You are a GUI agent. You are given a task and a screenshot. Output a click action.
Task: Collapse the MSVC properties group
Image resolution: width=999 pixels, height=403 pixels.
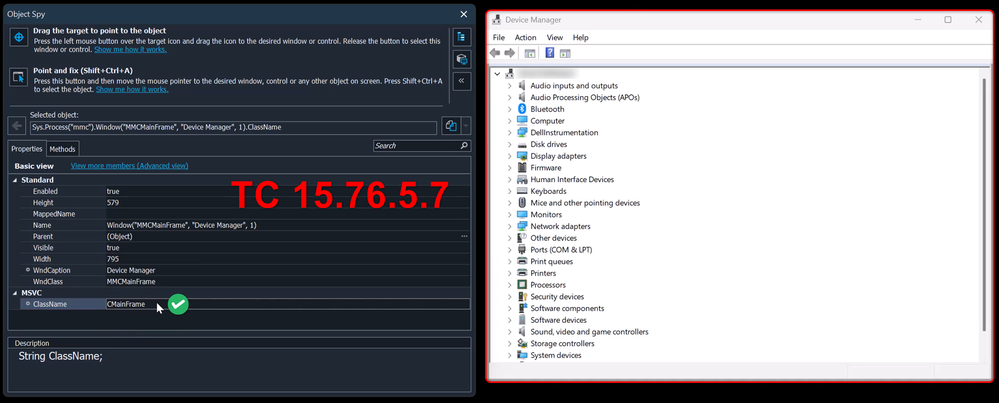14,293
